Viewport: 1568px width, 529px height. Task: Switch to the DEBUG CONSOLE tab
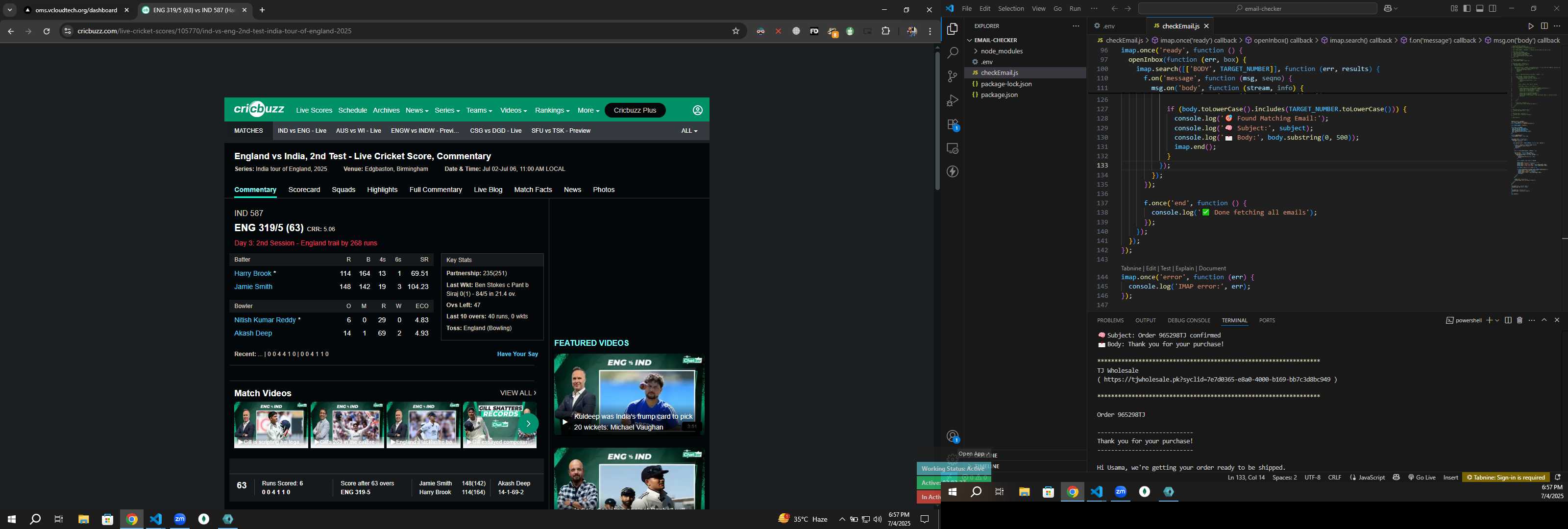1188,320
